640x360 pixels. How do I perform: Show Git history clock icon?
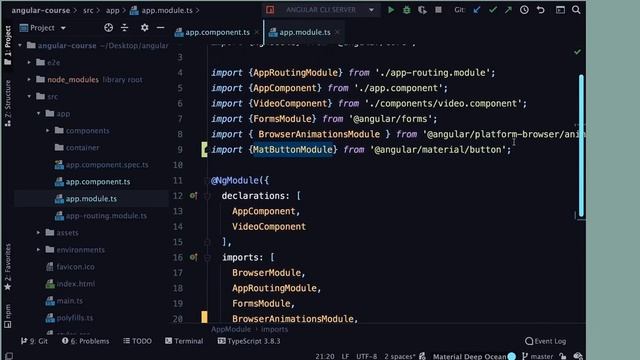524,10
